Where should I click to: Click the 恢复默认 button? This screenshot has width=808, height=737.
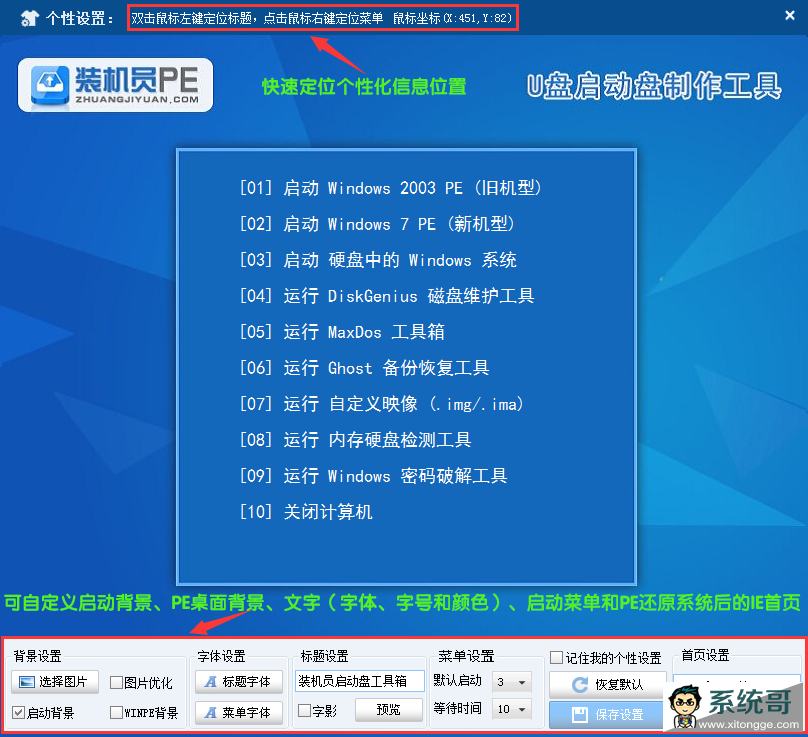pos(608,684)
